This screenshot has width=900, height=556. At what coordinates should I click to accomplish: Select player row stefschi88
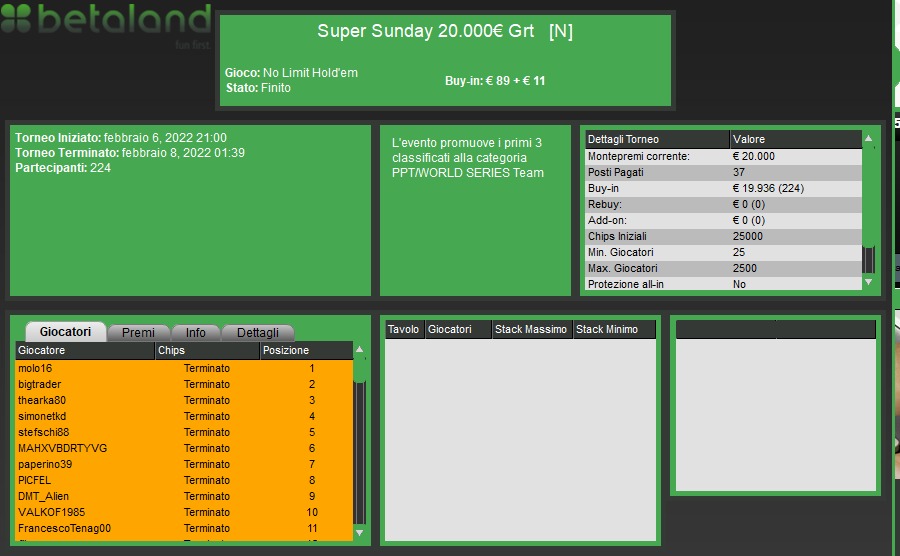point(184,433)
